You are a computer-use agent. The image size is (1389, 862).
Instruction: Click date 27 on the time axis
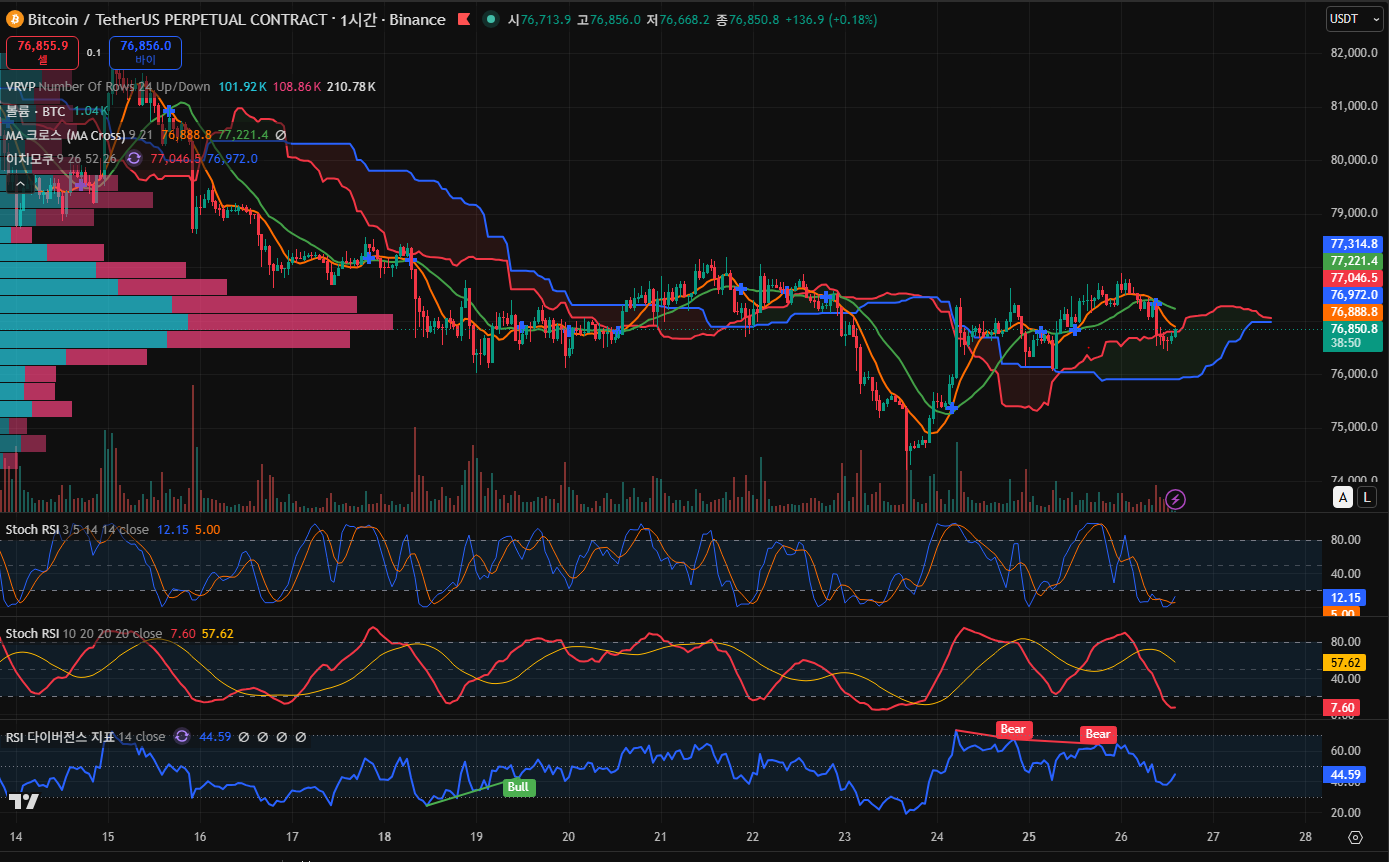click(x=1213, y=836)
